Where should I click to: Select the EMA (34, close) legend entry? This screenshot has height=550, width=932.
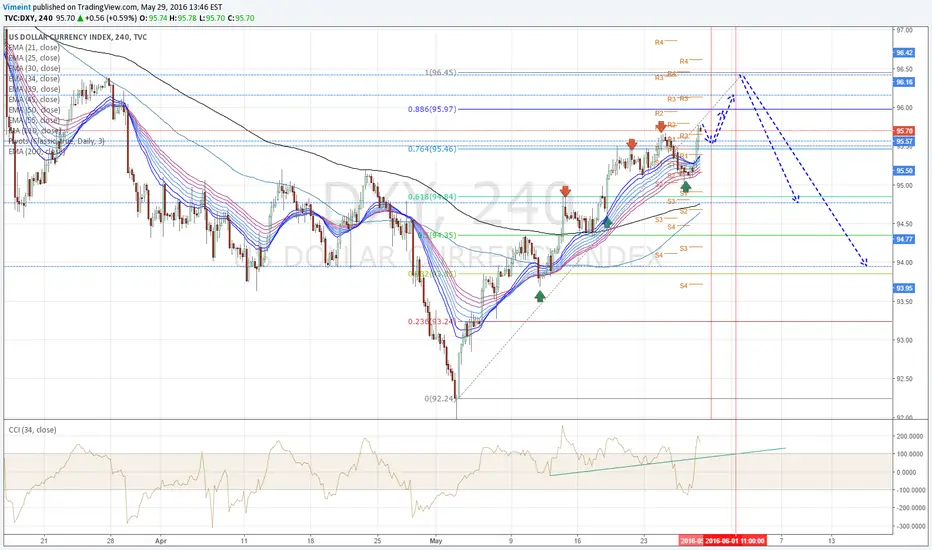(x=33, y=78)
